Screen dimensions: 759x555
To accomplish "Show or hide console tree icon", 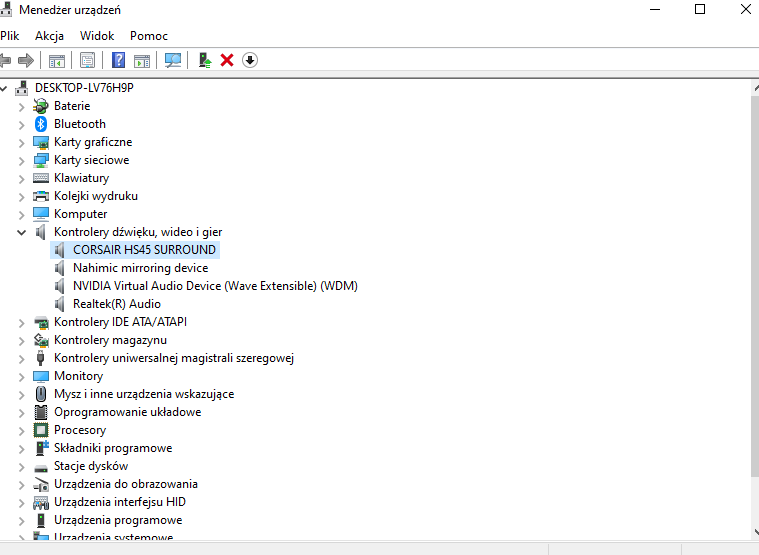I will 57,60.
